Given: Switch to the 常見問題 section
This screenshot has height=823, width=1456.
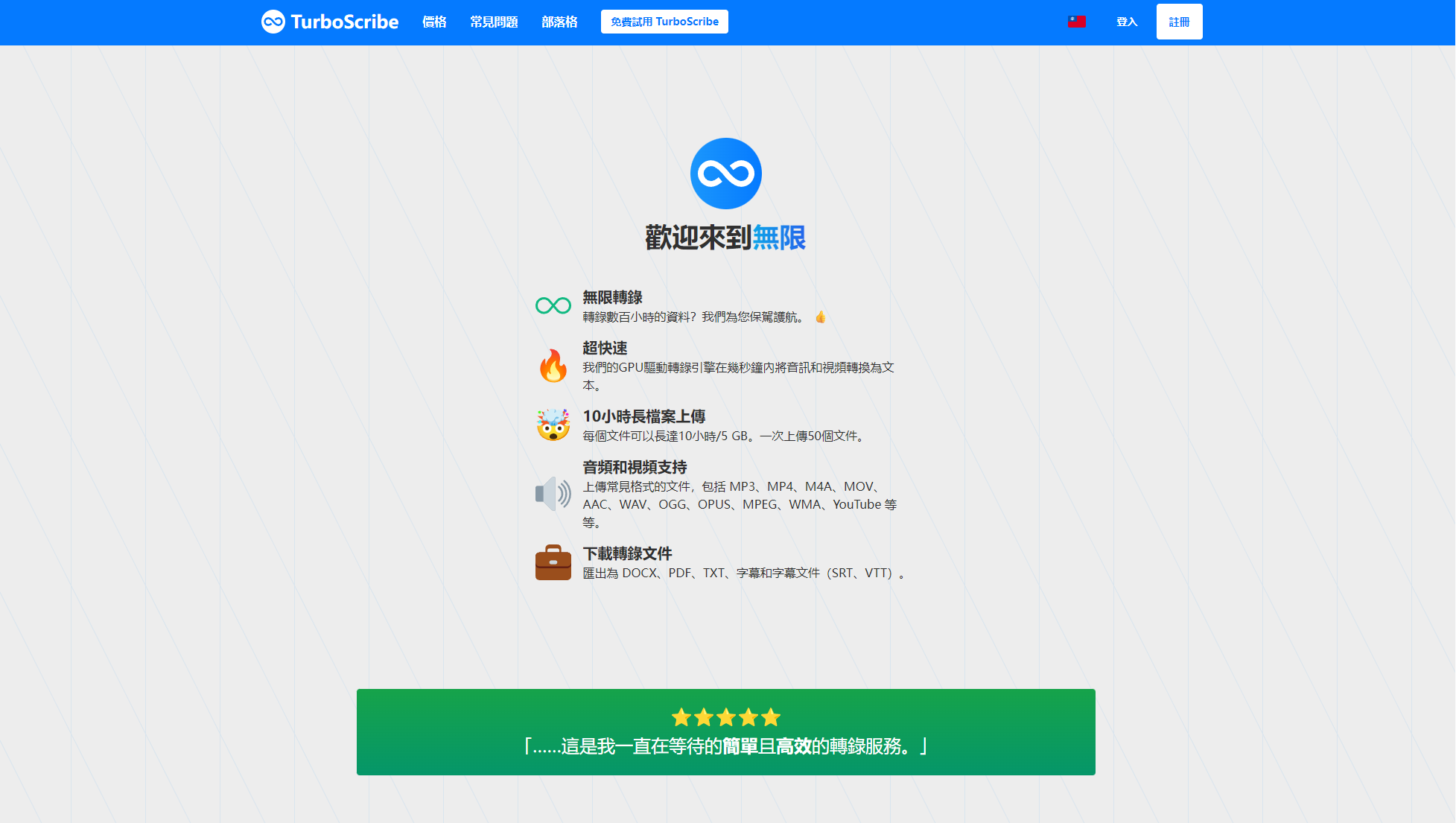Looking at the screenshot, I should tap(493, 22).
